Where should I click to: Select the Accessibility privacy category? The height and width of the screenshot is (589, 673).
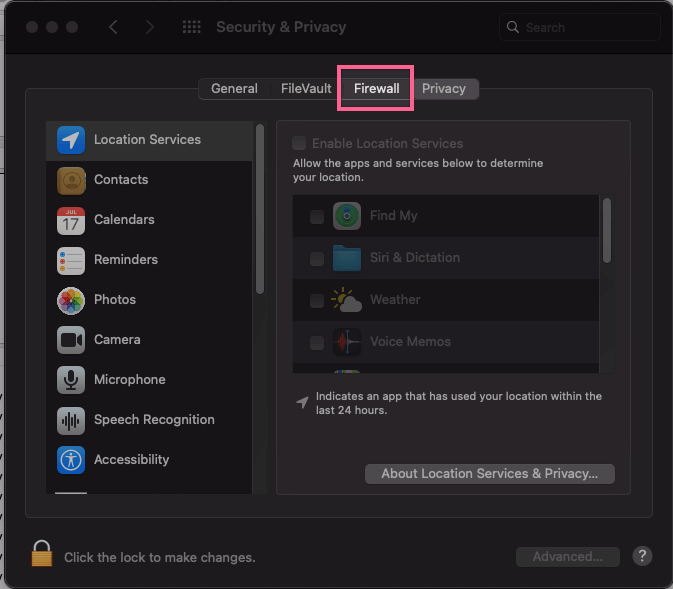click(x=149, y=460)
